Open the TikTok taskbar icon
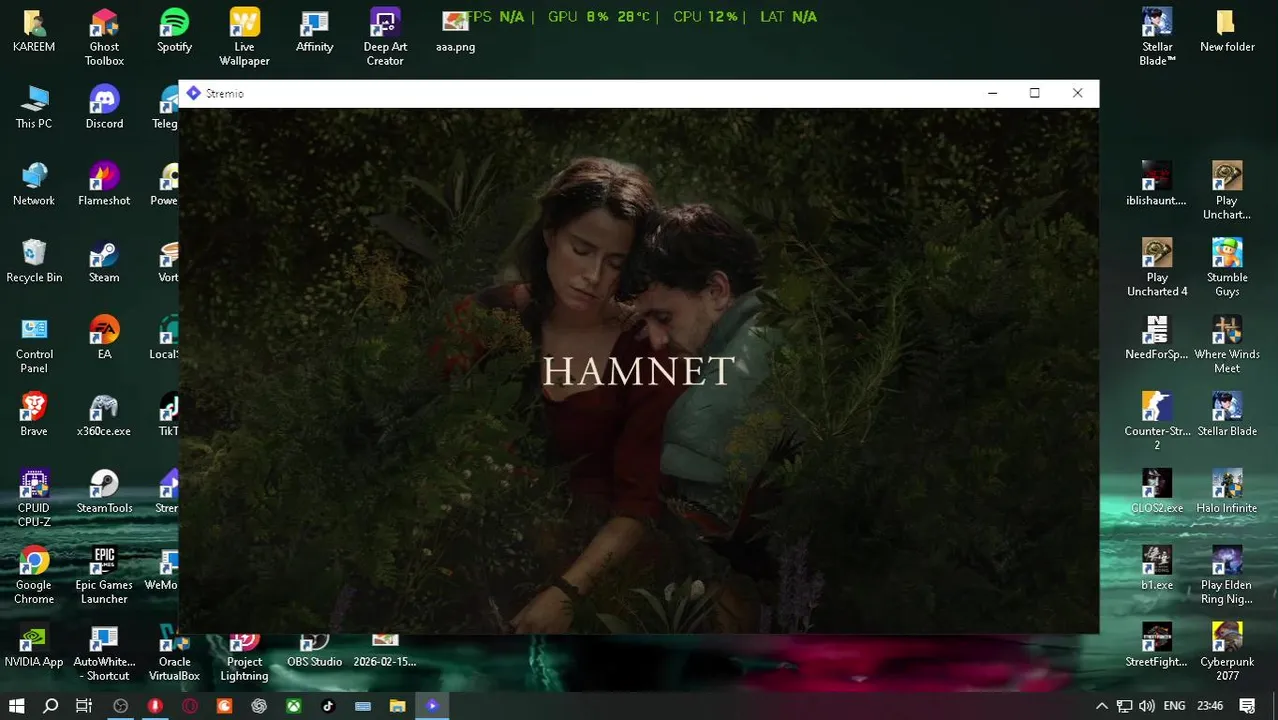 pos(328,706)
